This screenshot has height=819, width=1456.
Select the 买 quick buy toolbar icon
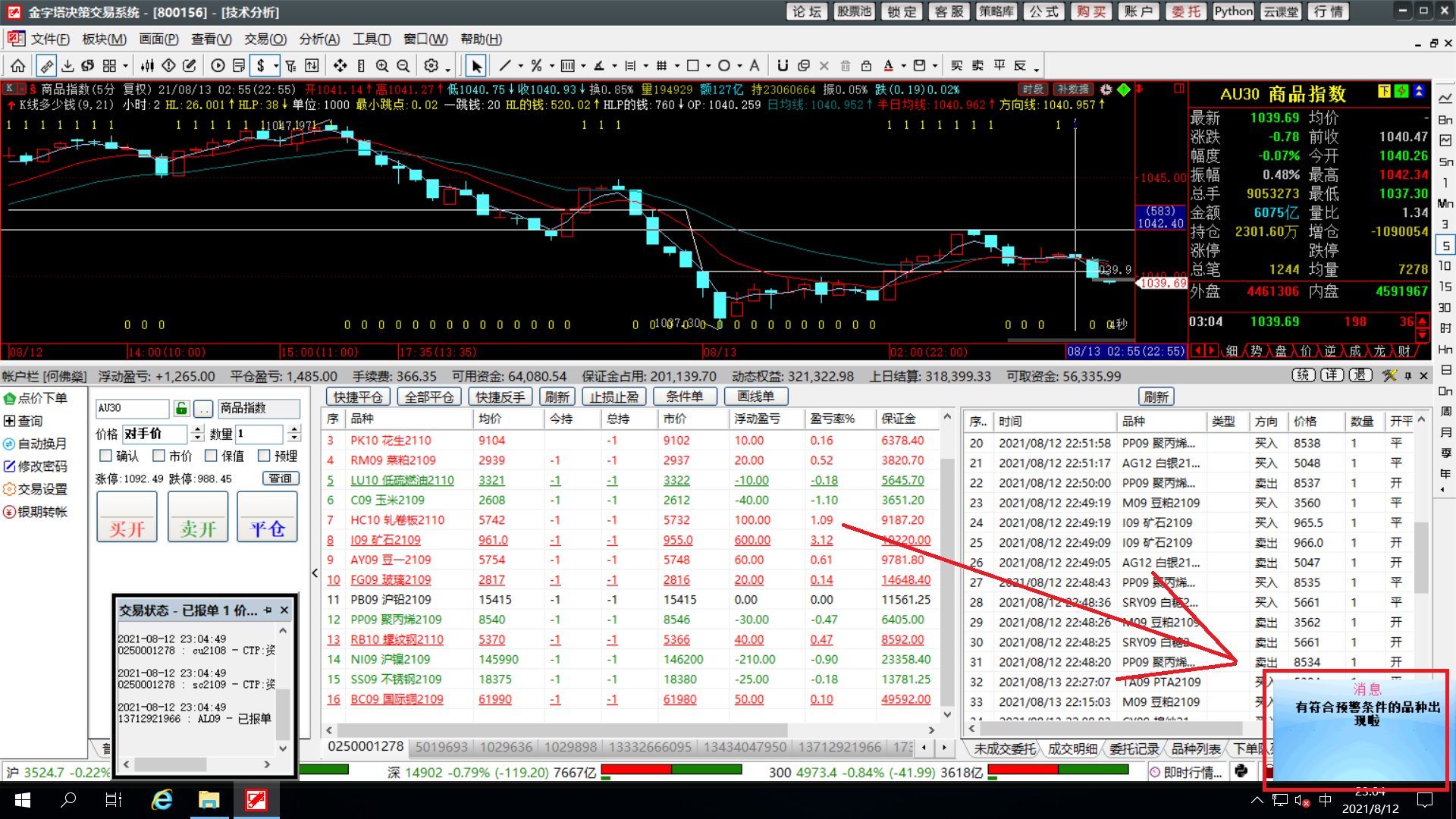tap(957, 66)
